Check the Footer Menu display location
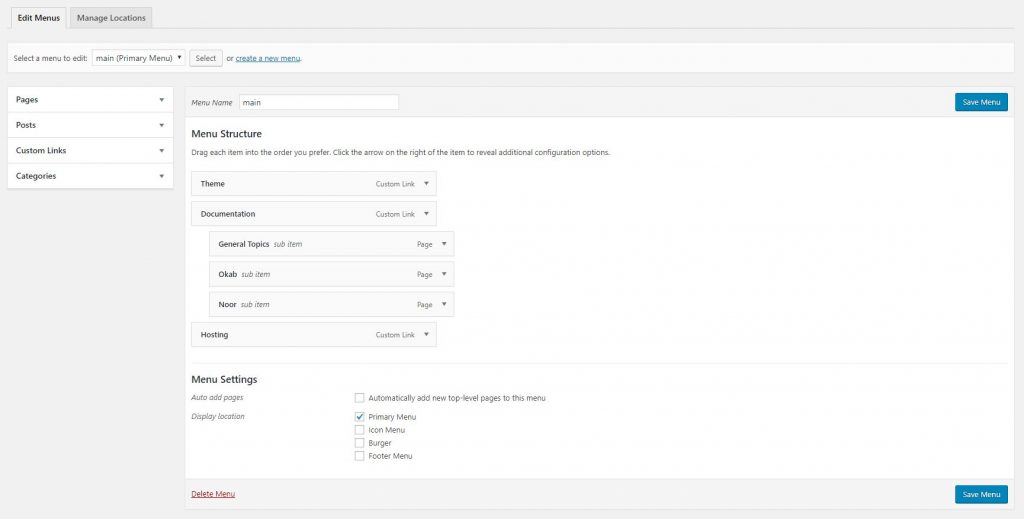Image resolution: width=1024 pixels, height=519 pixels. (359, 456)
